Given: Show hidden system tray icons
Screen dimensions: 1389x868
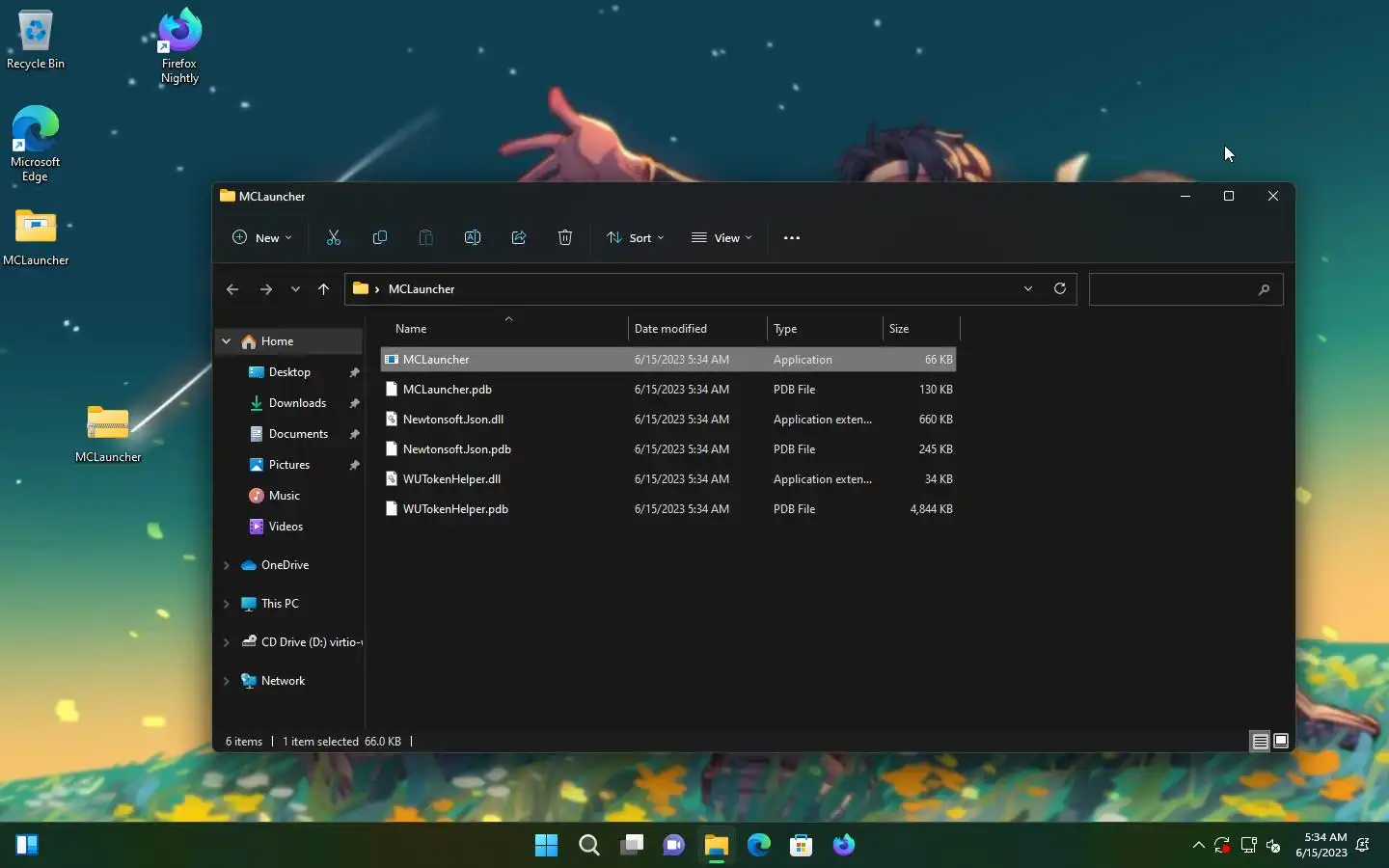Looking at the screenshot, I should 1198,845.
